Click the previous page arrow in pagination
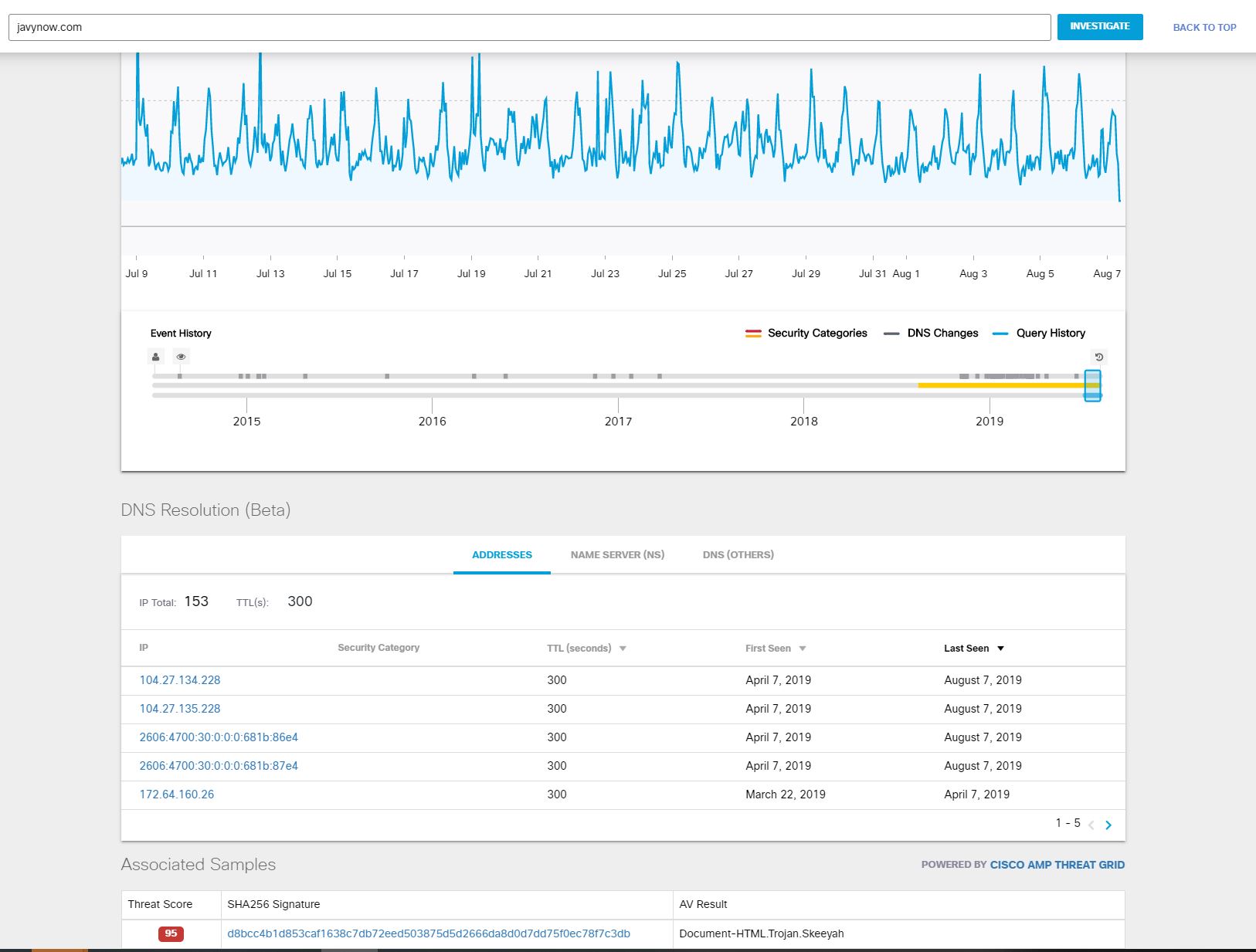Viewport: 1256px width, 952px height. tap(1091, 825)
